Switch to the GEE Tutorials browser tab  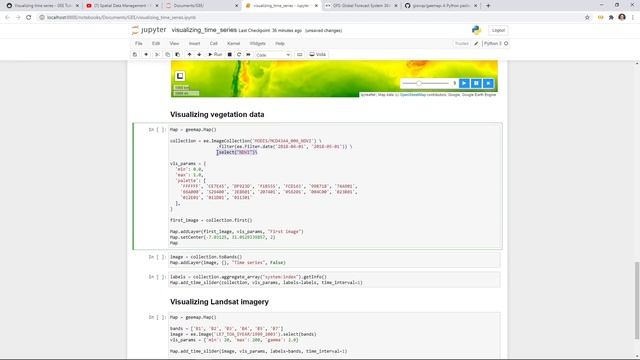pos(41,6)
